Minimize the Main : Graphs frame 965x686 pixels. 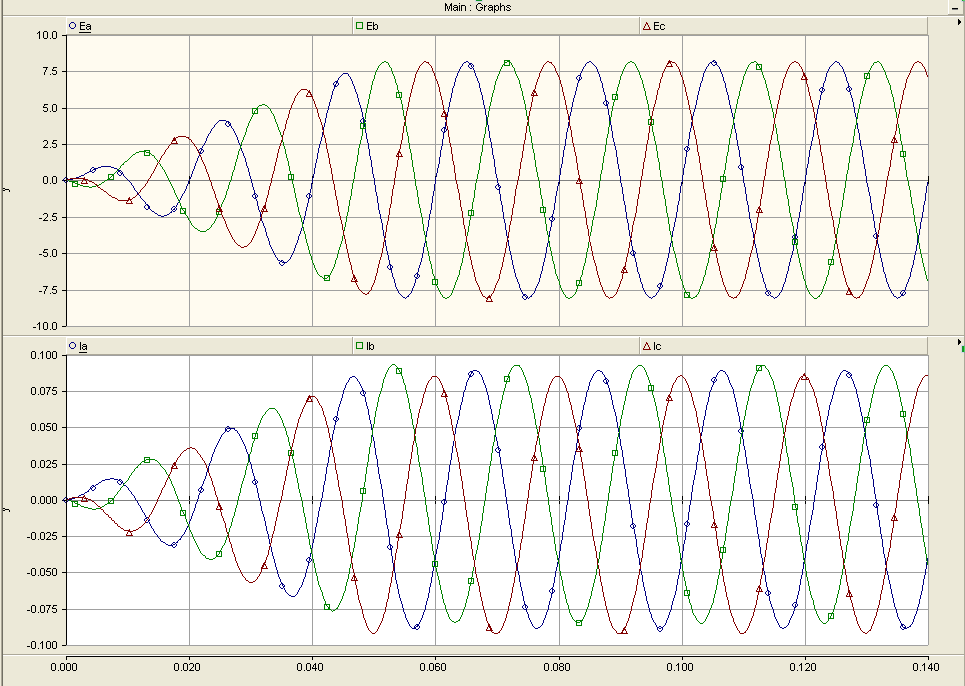tap(954, 7)
